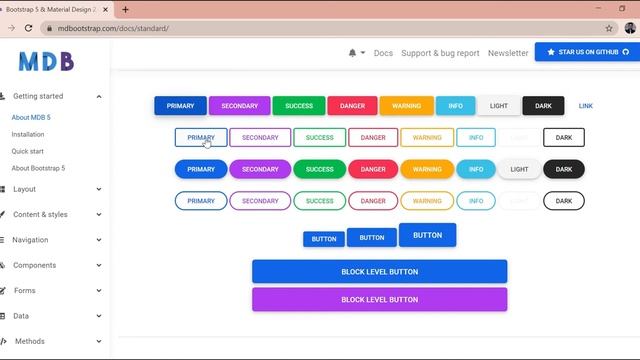Click the MDB logo
This screenshot has width=640, height=360.
pyautogui.click(x=46, y=61)
